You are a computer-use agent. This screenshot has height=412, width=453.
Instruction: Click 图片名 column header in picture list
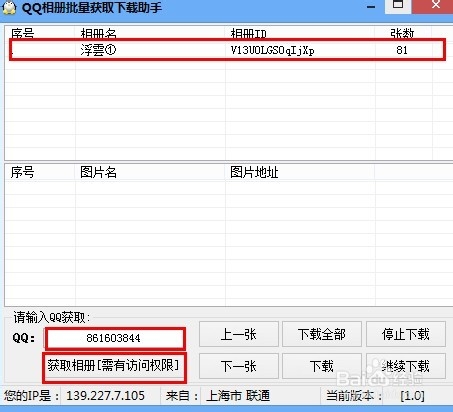pyautogui.click(x=98, y=172)
